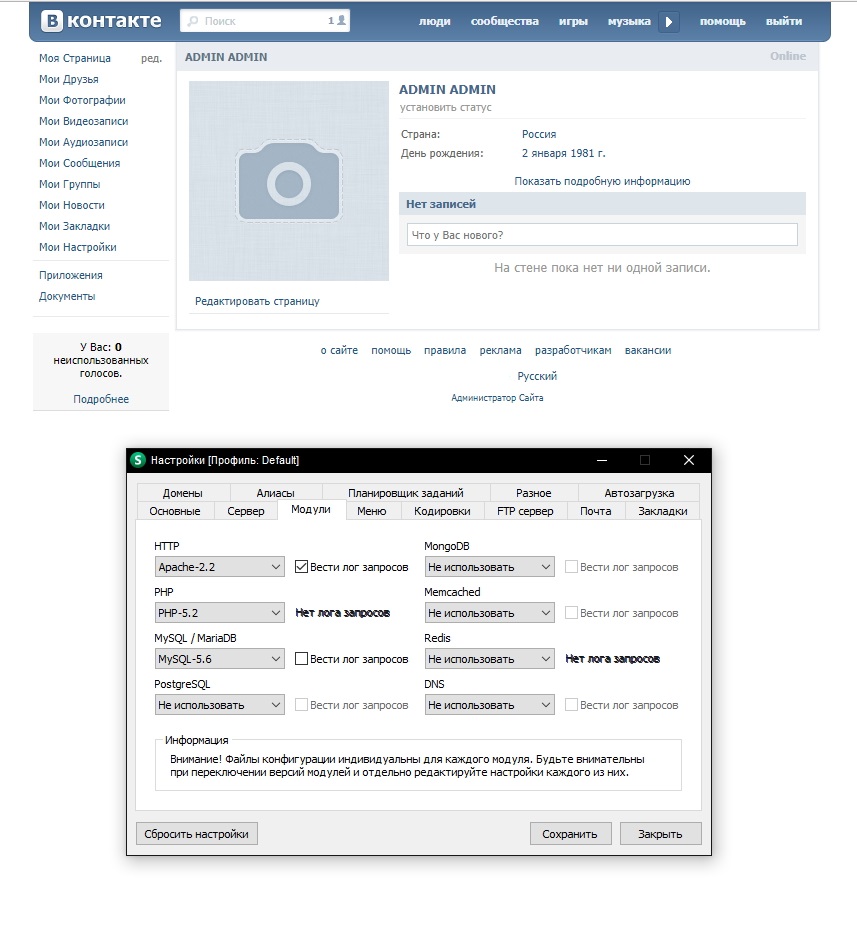The image size is (857, 927).
Task: Open the HTTP Apache-2.2 dropdown
Action: 219,566
